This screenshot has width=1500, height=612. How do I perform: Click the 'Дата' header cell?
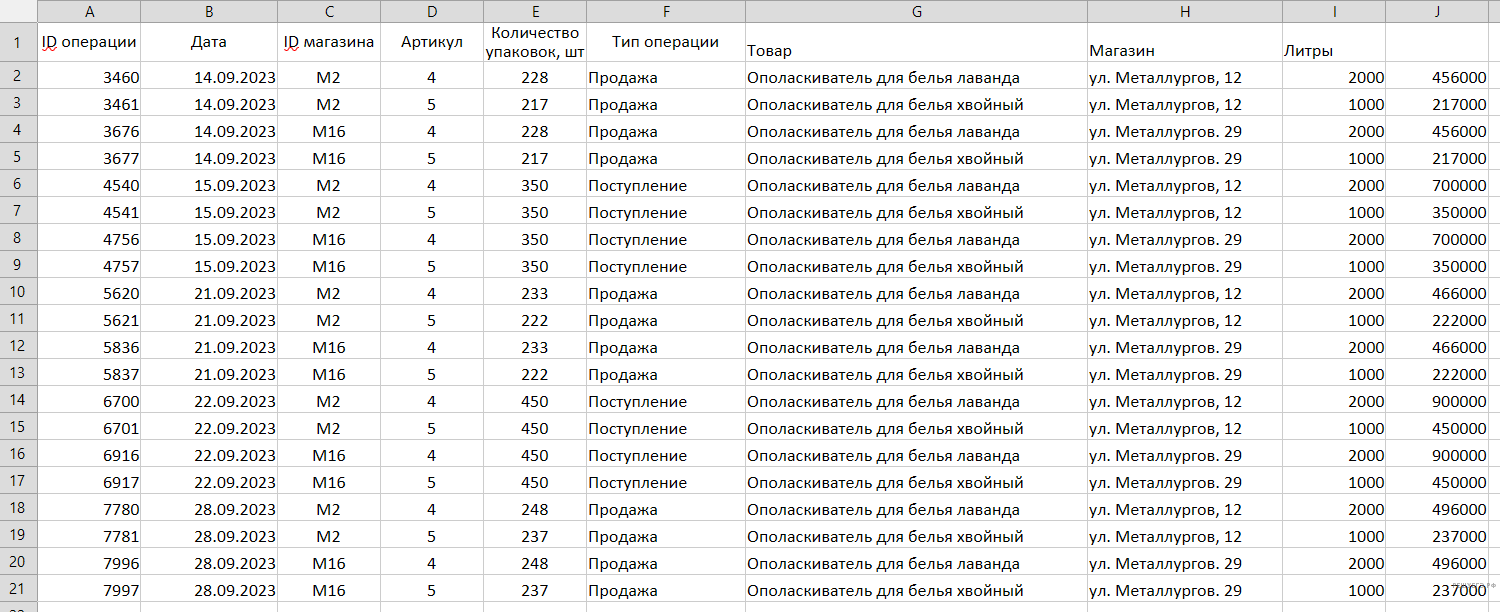coord(209,42)
